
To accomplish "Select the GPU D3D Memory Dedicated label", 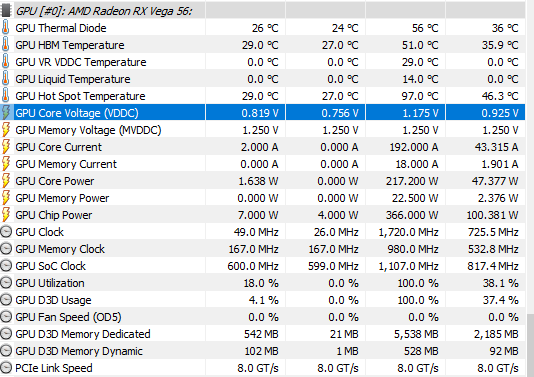I will pos(83,334).
